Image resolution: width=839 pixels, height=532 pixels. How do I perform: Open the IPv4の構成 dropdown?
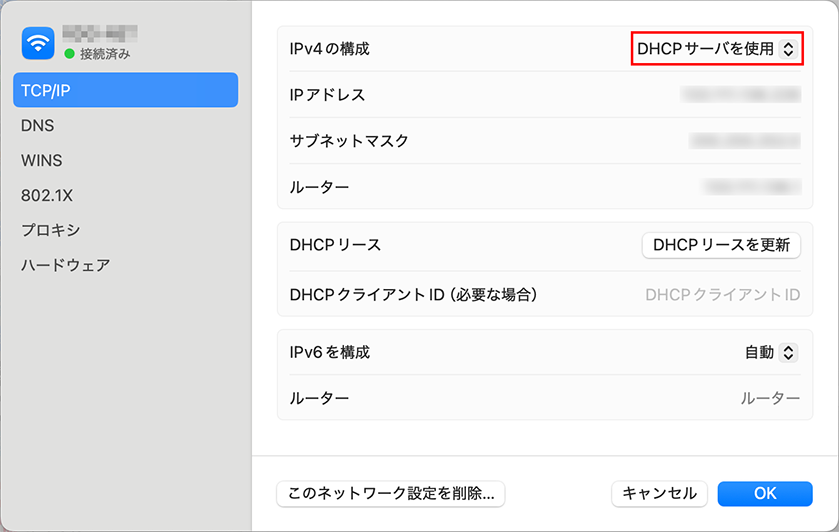point(717,48)
